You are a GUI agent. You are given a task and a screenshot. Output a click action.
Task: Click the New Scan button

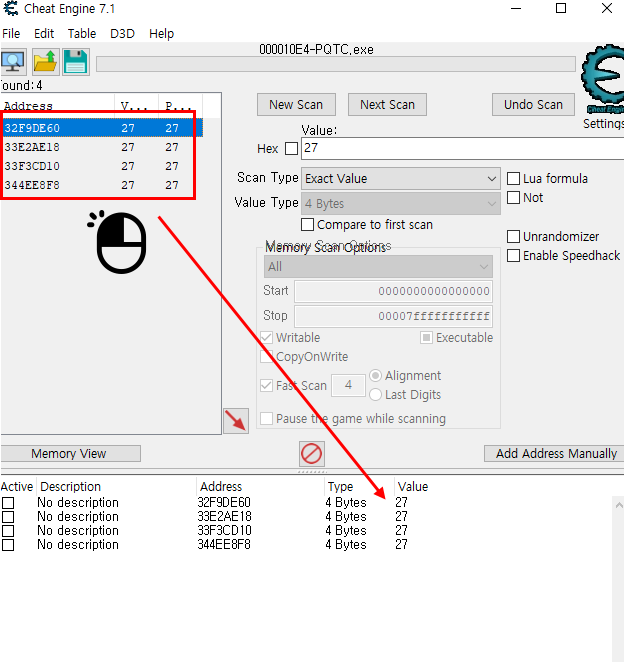[296, 105]
